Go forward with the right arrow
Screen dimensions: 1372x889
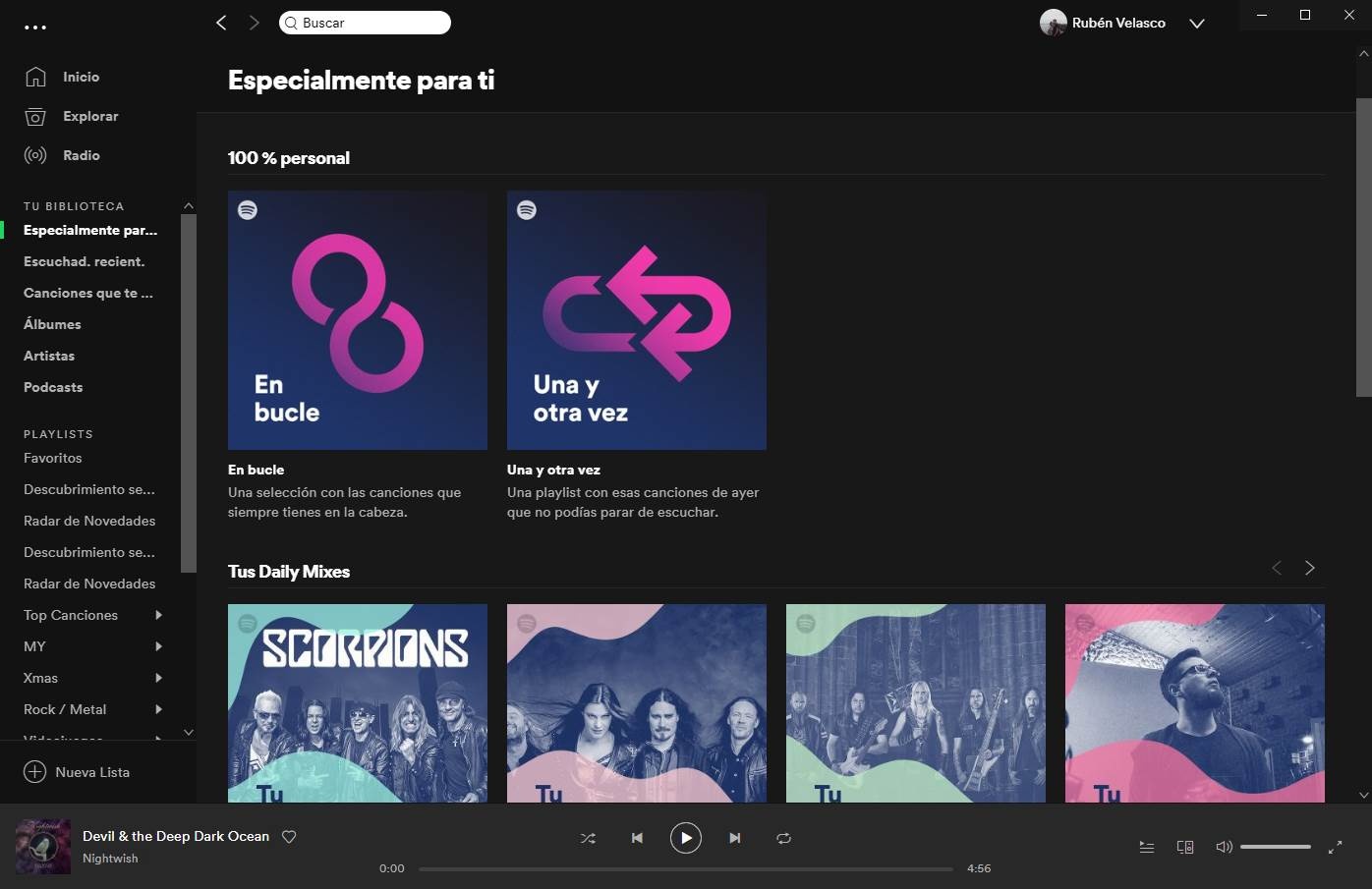coord(255,23)
